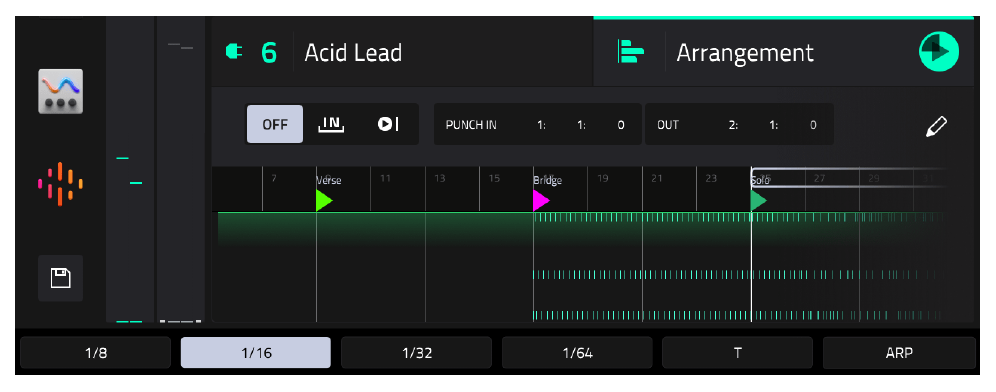996x392 pixels.
Task: Select track number 6
Action: pyautogui.click(x=269, y=53)
